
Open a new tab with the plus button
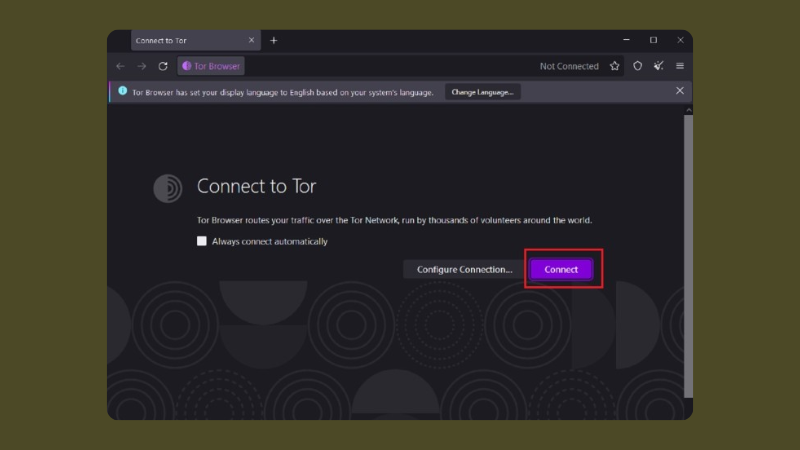tap(273, 40)
